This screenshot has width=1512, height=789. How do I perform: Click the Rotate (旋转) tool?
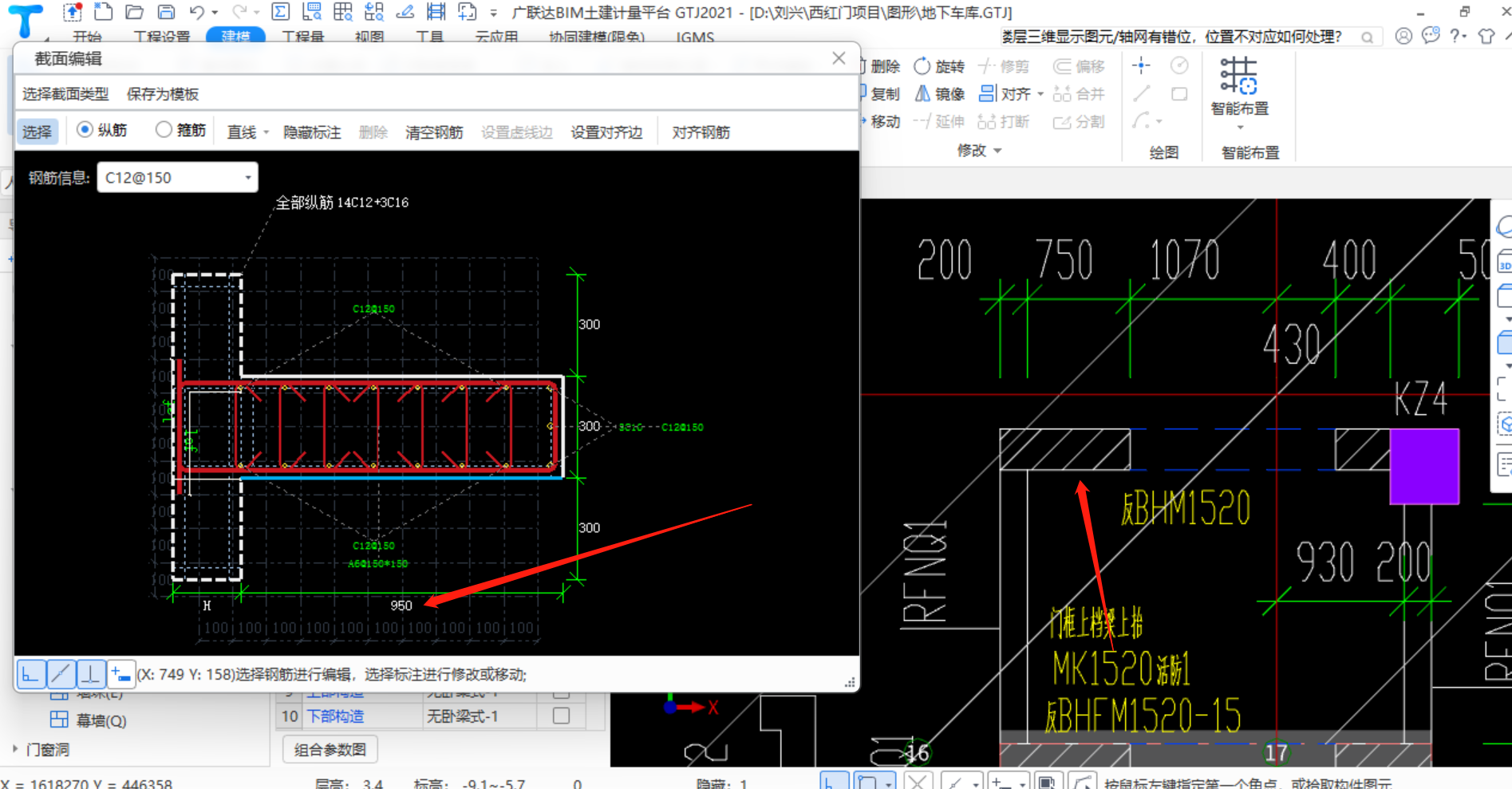(939, 66)
